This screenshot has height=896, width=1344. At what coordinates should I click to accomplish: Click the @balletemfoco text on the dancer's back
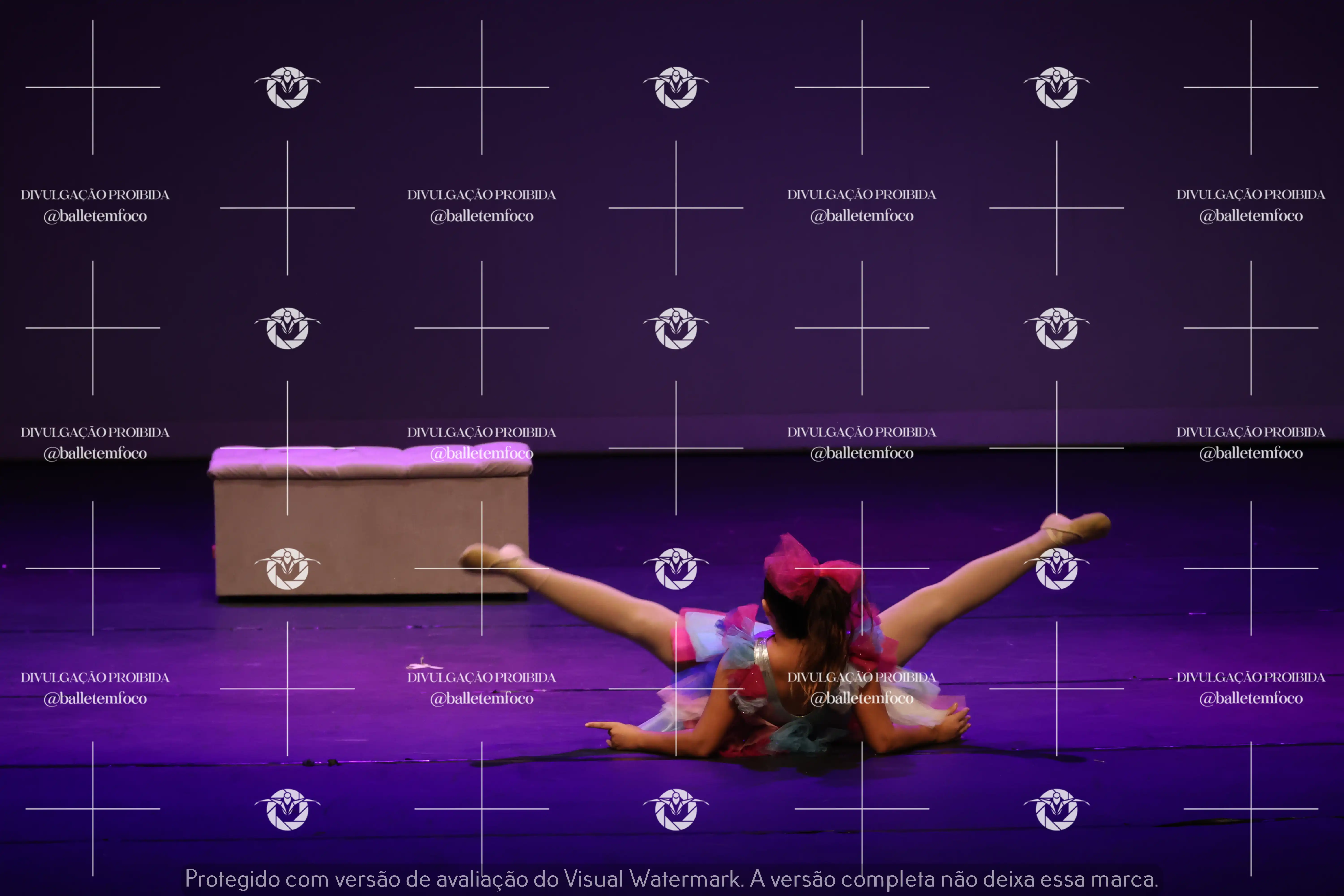[862, 698]
